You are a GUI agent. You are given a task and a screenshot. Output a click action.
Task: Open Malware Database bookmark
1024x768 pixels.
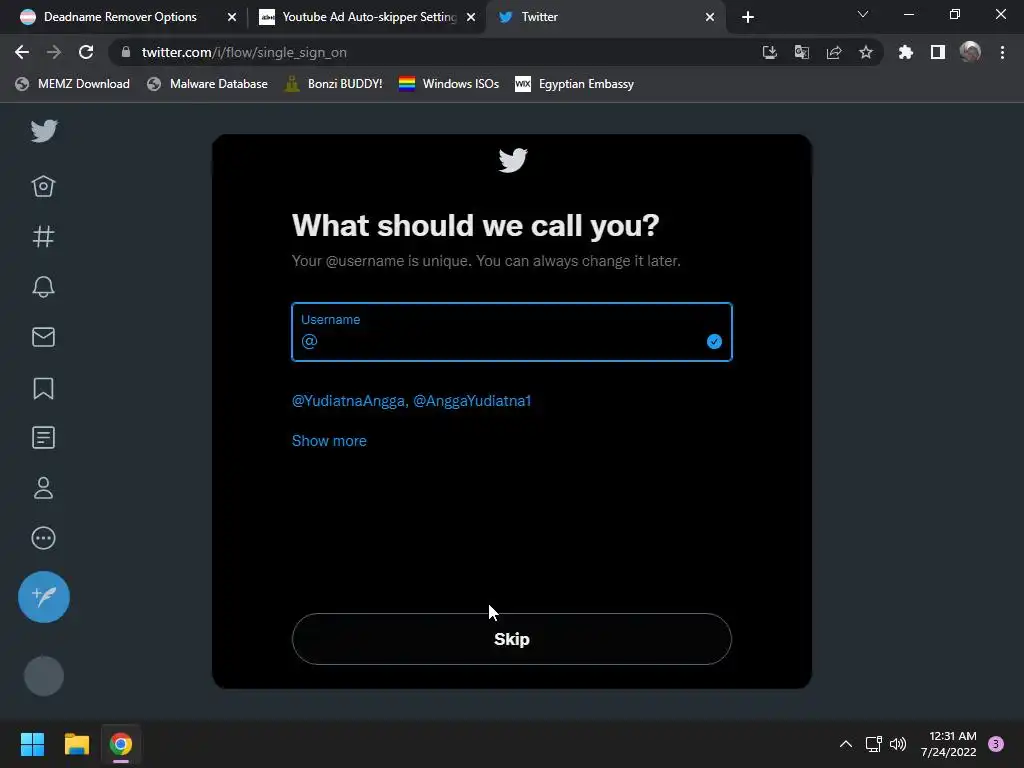[208, 84]
